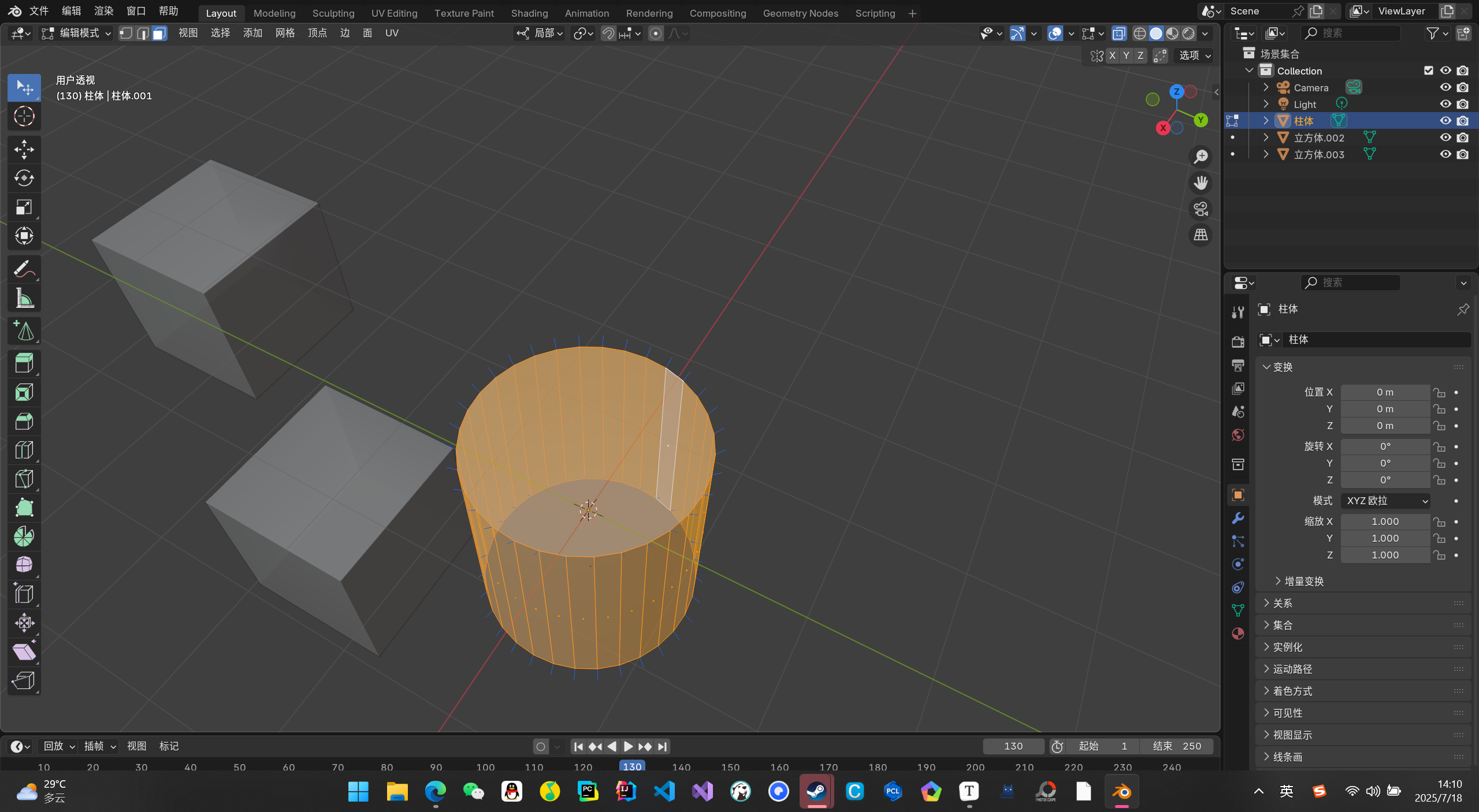Expand the 可见性 panel

(x=1287, y=713)
